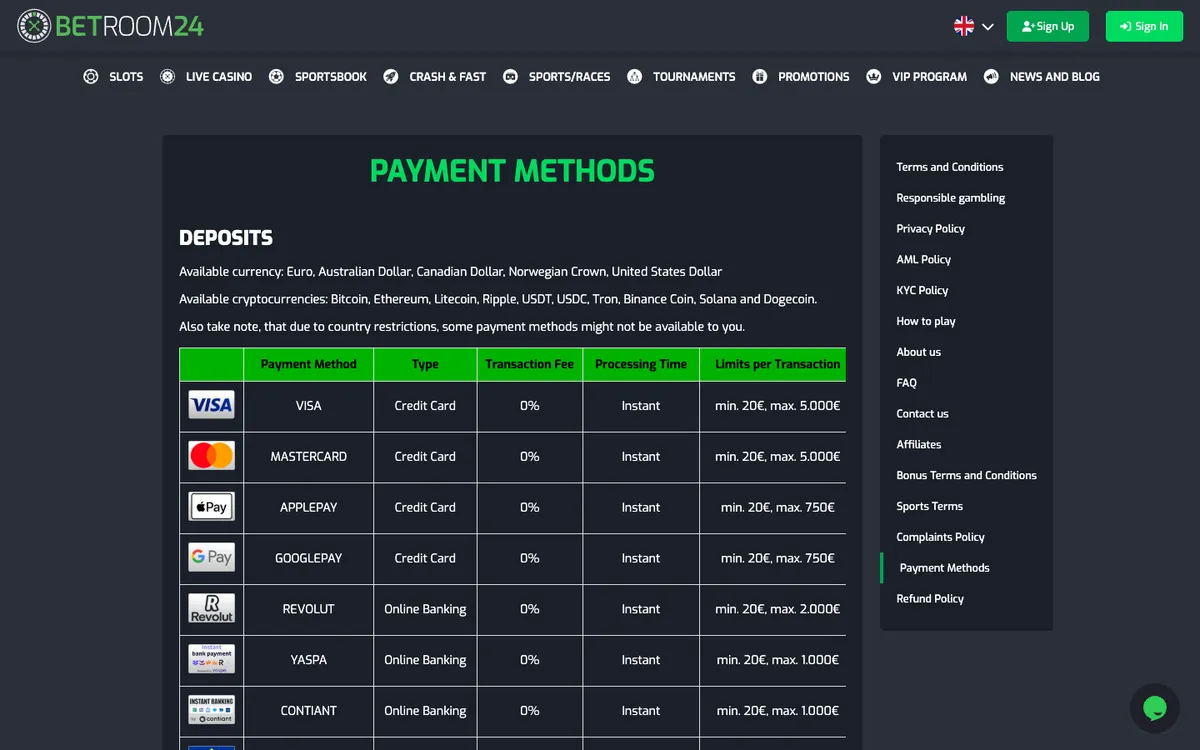This screenshot has height=750, width=1200.
Task: Click the Sign Up button
Action: point(1047,27)
